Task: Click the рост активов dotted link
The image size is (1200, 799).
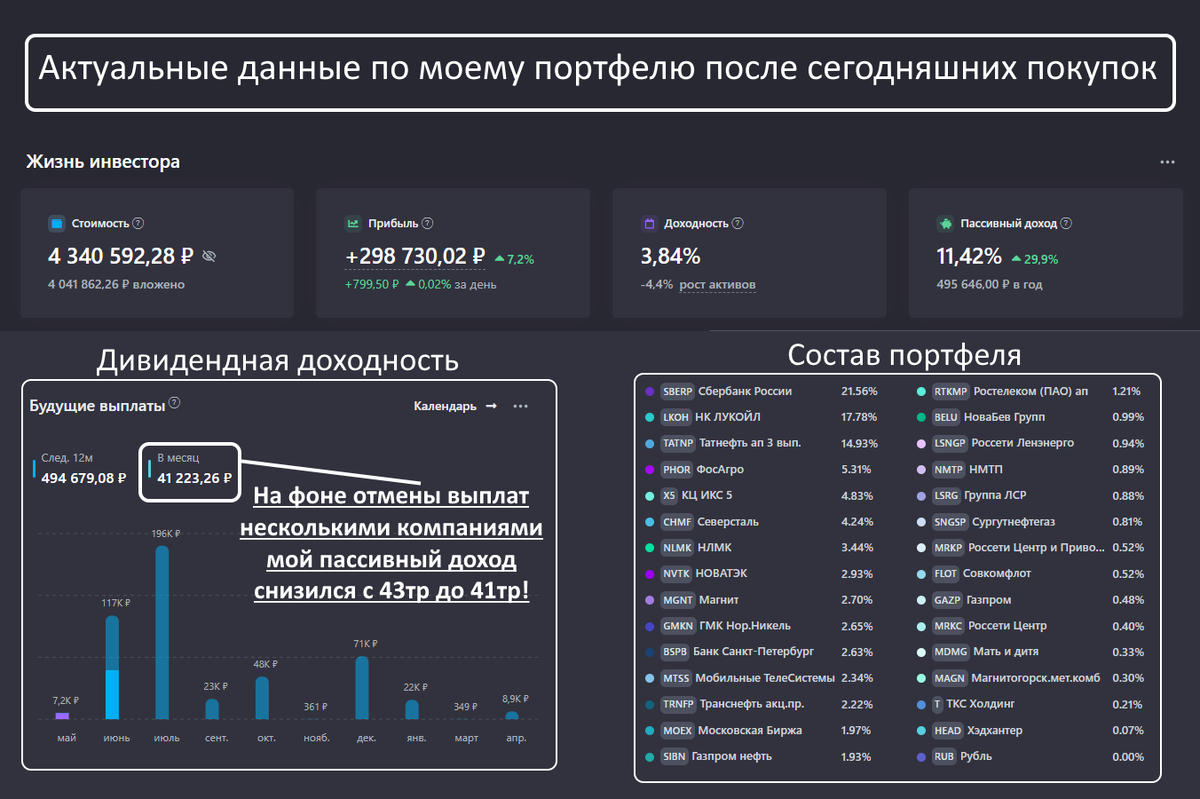Action: (x=717, y=285)
